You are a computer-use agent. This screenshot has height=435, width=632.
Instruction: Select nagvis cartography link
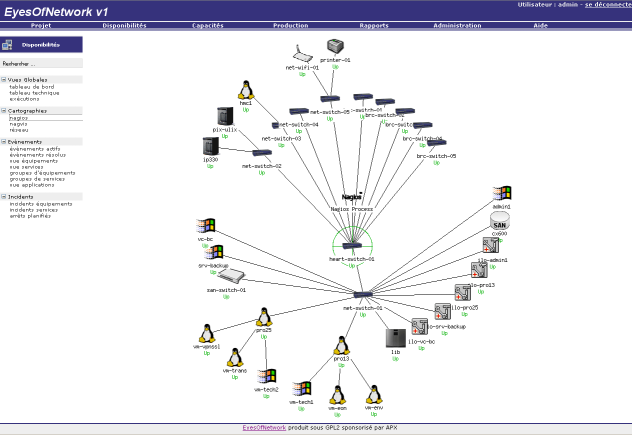(x=19, y=124)
